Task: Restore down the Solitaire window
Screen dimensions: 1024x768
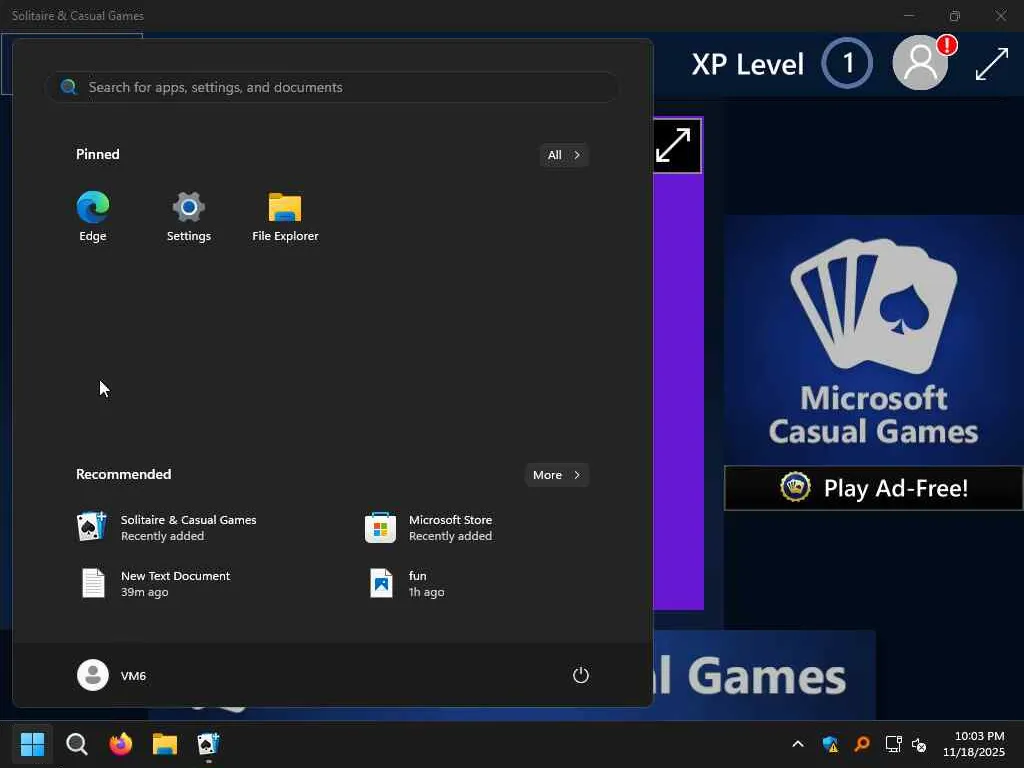Action: [x=955, y=16]
